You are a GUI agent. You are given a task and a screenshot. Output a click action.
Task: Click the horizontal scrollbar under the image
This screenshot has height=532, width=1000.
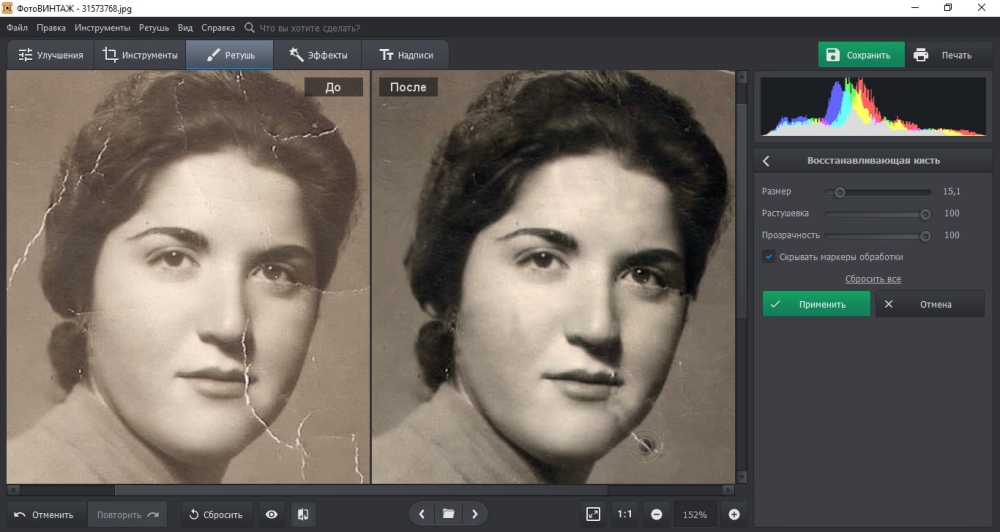pyautogui.click(x=361, y=490)
